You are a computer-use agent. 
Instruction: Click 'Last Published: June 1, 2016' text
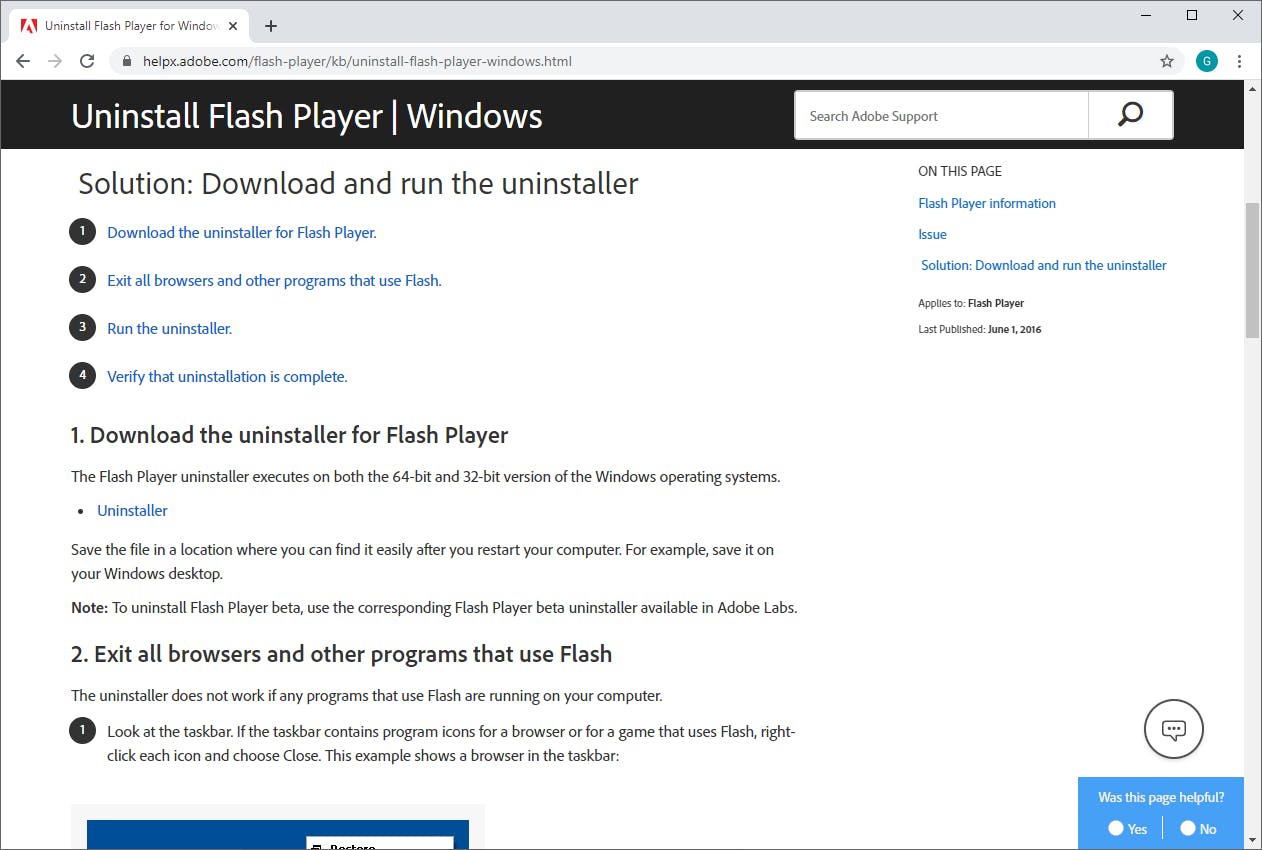click(x=980, y=329)
